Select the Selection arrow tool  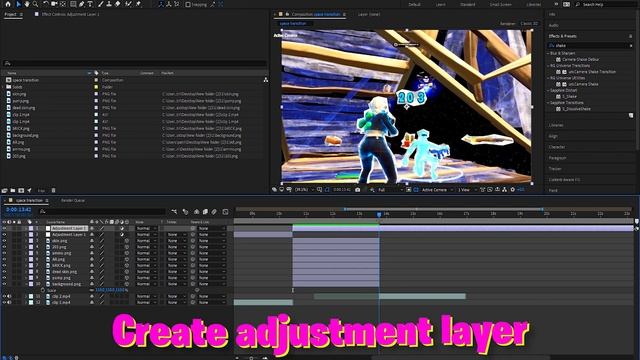coord(18,4)
